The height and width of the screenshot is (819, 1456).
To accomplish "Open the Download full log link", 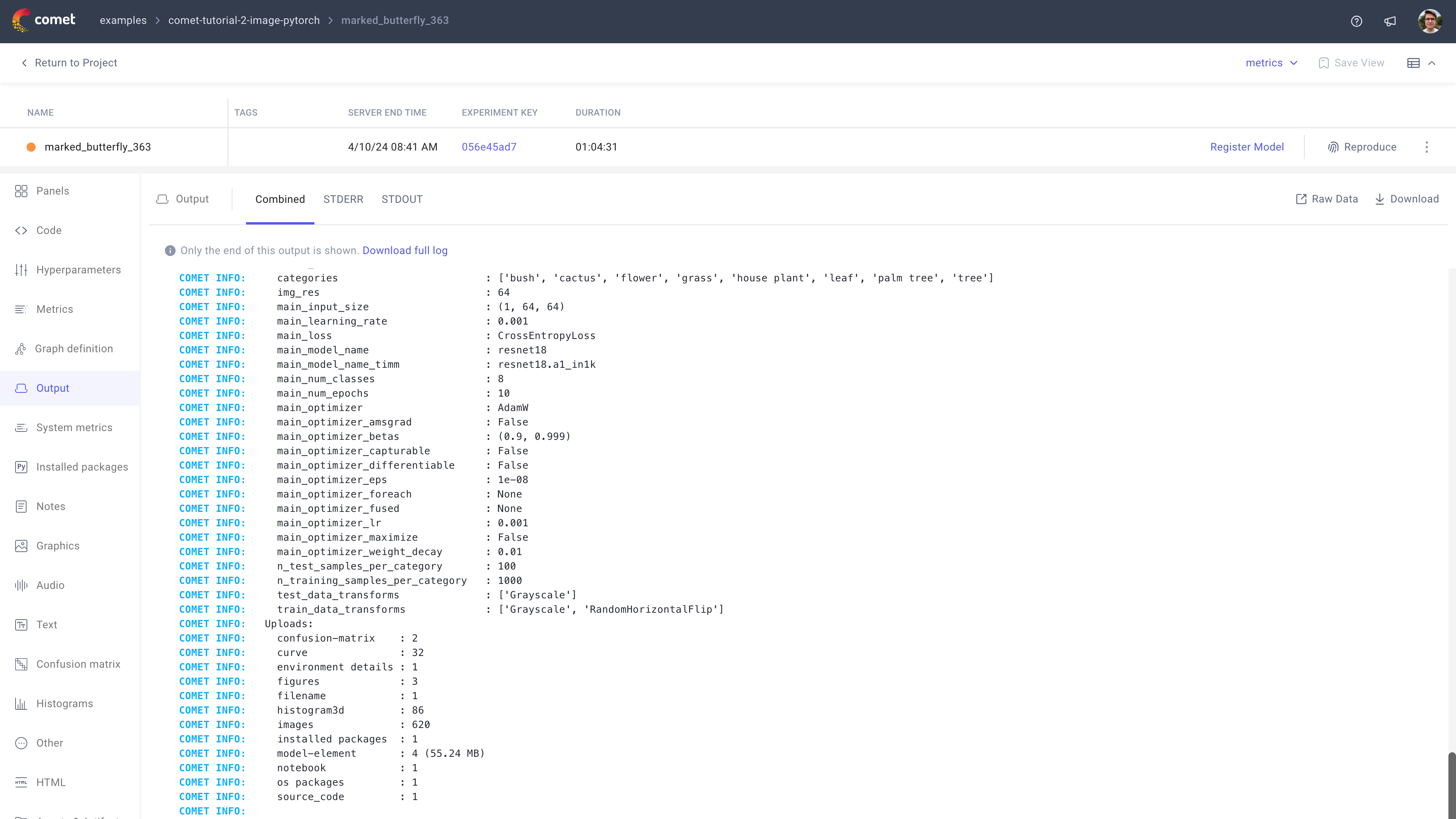I will (405, 250).
